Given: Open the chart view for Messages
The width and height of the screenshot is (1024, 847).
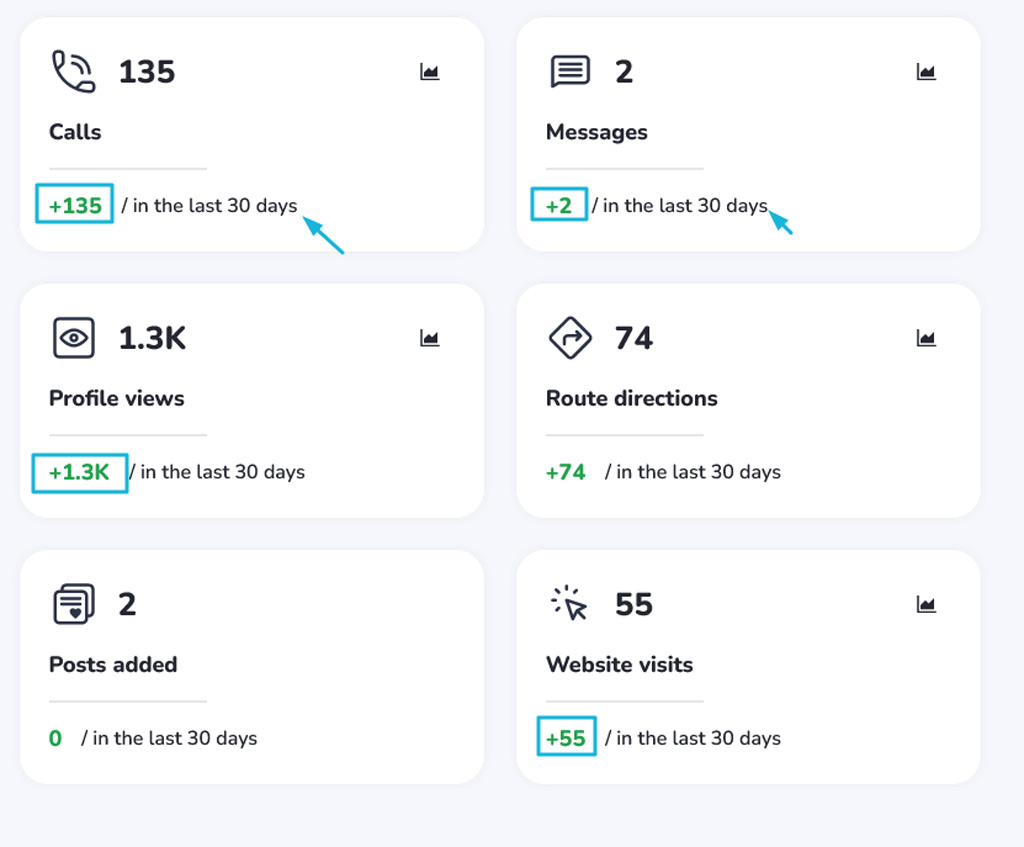Looking at the screenshot, I should click(x=925, y=71).
